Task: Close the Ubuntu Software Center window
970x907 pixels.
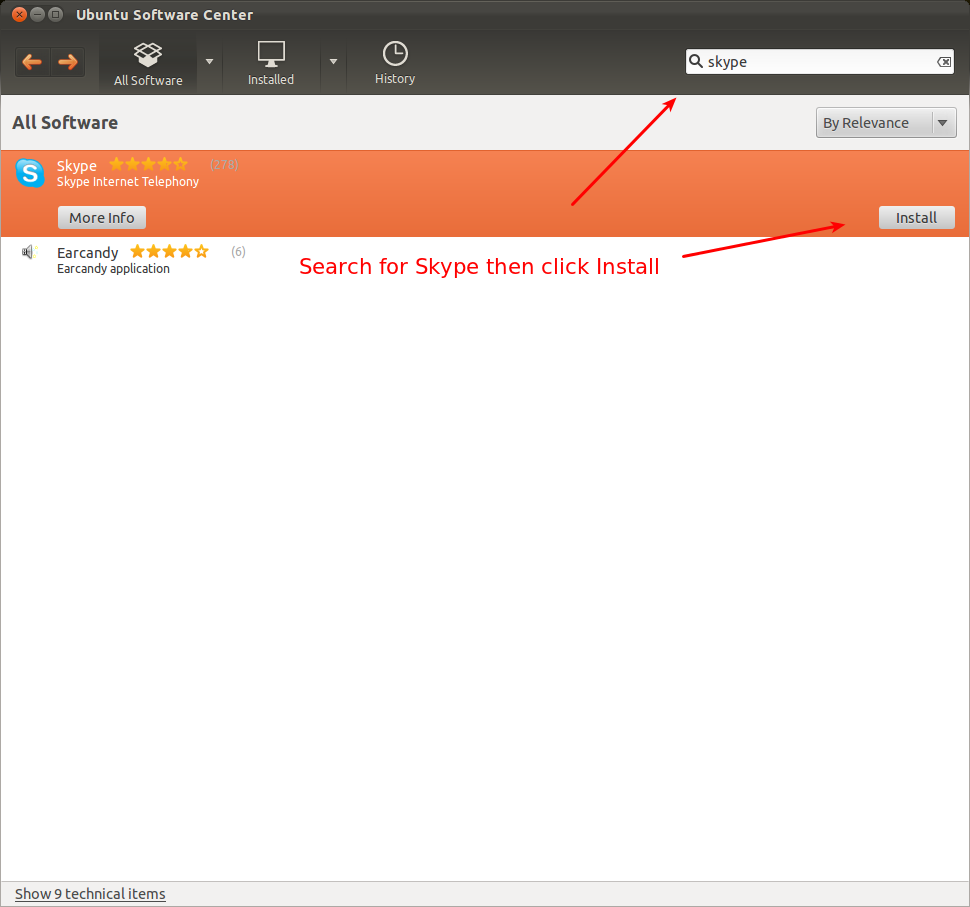Action: click(x=19, y=14)
